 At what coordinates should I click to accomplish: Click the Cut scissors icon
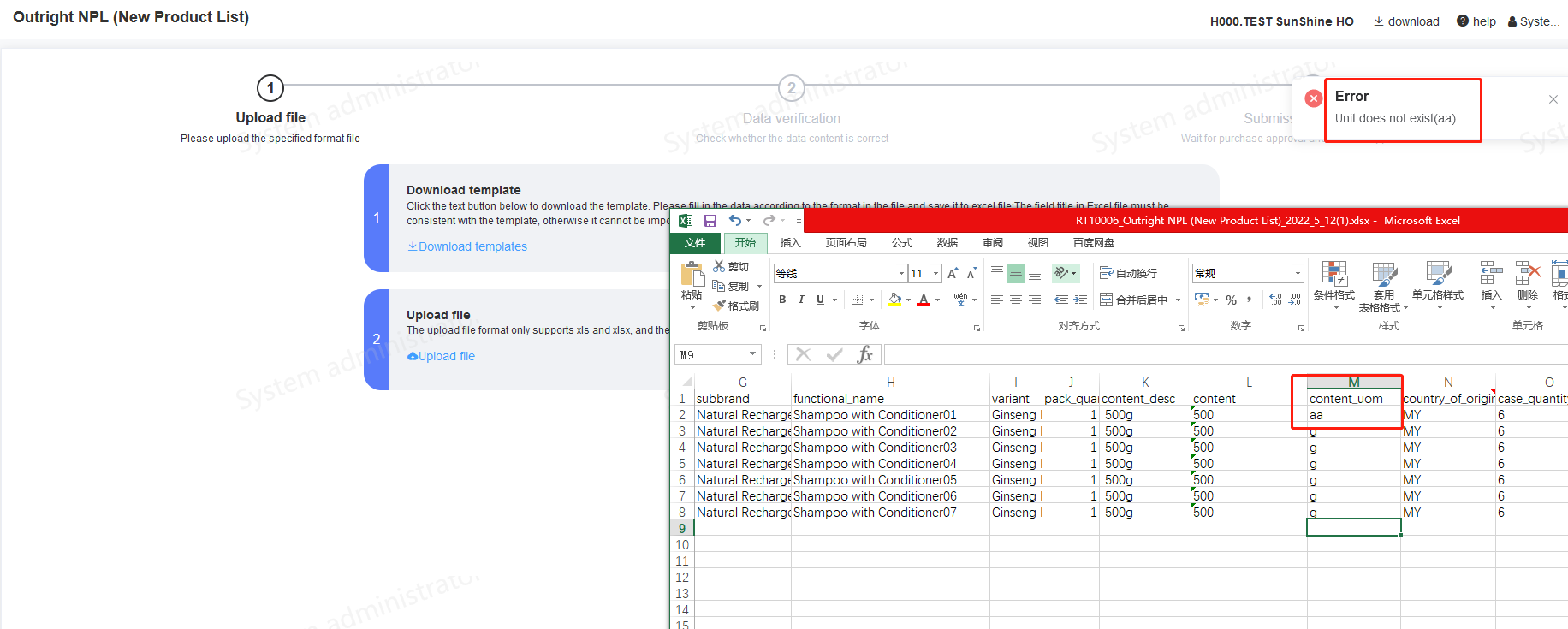pyautogui.click(x=720, y=266)
